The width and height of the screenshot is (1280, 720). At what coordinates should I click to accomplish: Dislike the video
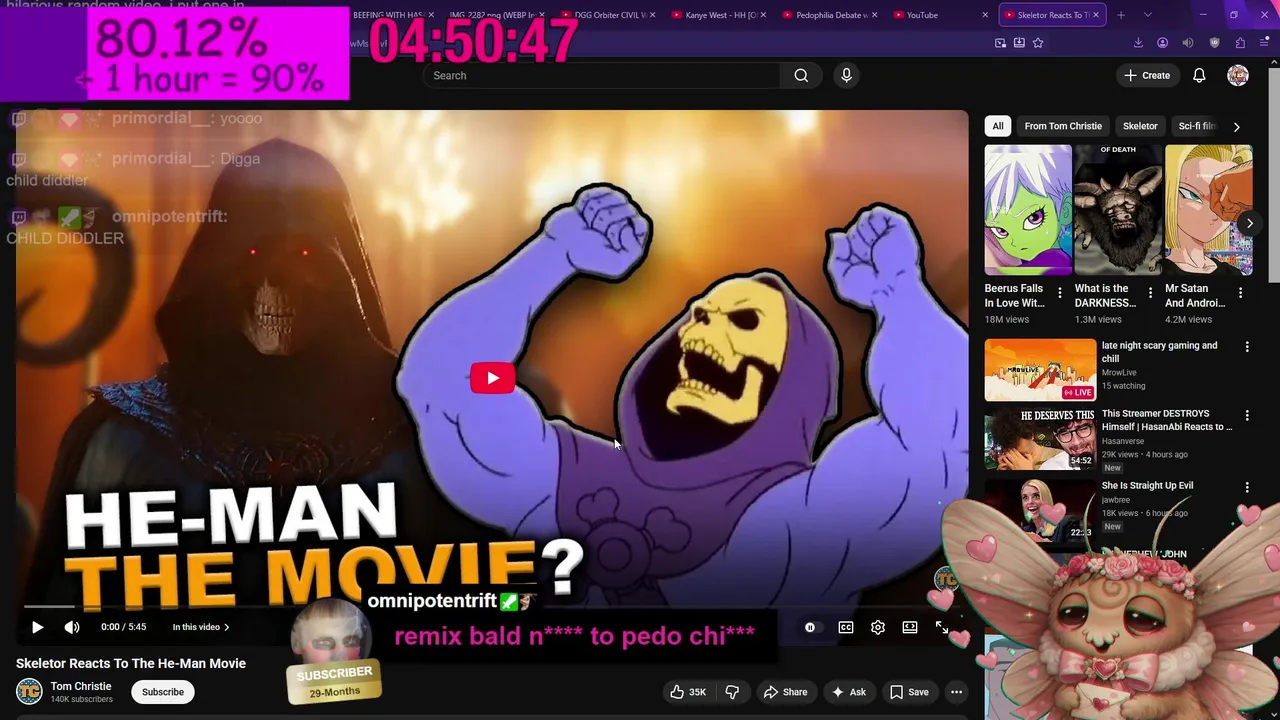[732, 692]
